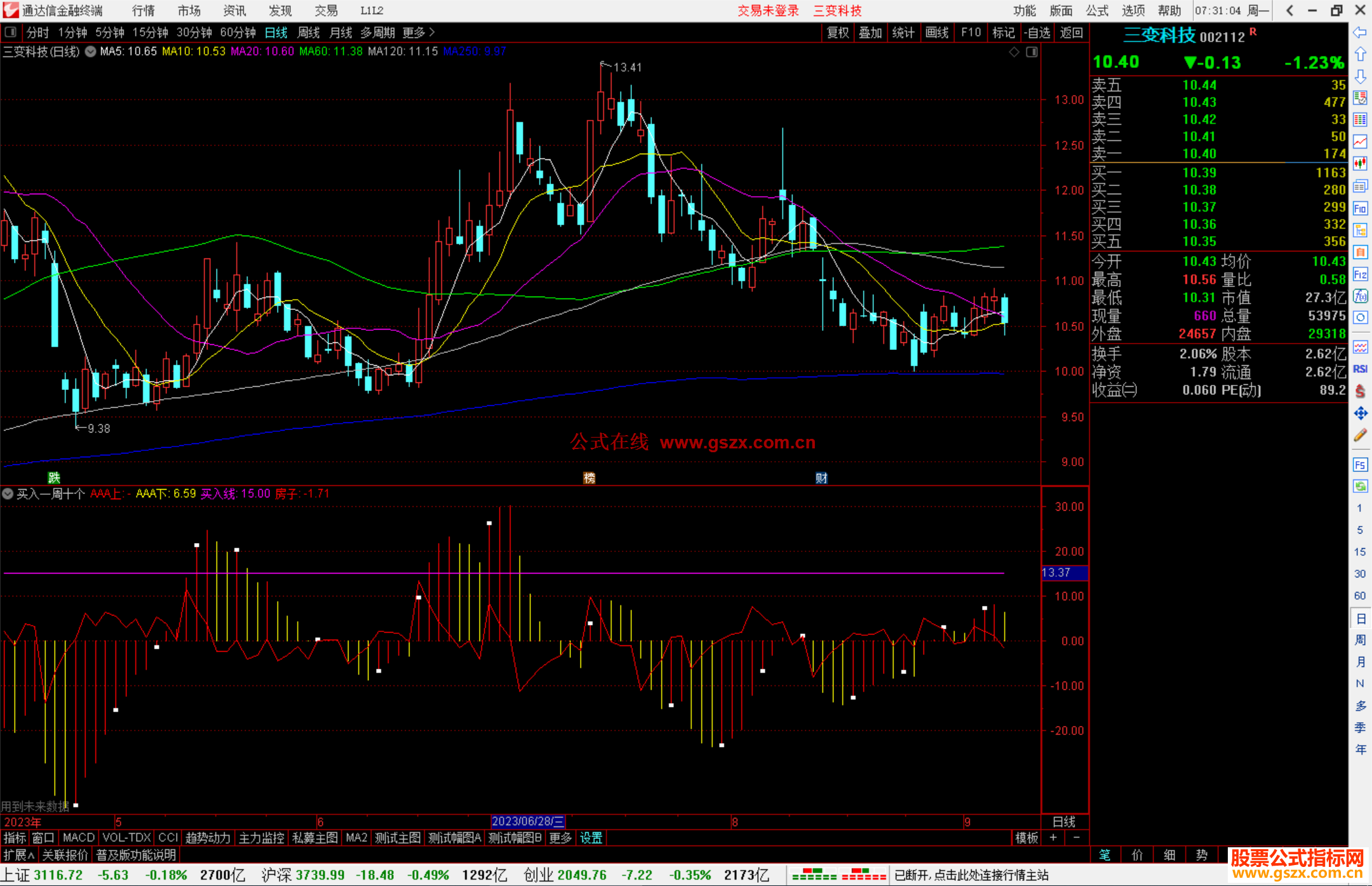Viewport: 1372px width, 886px height.
Task: Open the 资讯 menu
Action: click(x=234, y=10)
